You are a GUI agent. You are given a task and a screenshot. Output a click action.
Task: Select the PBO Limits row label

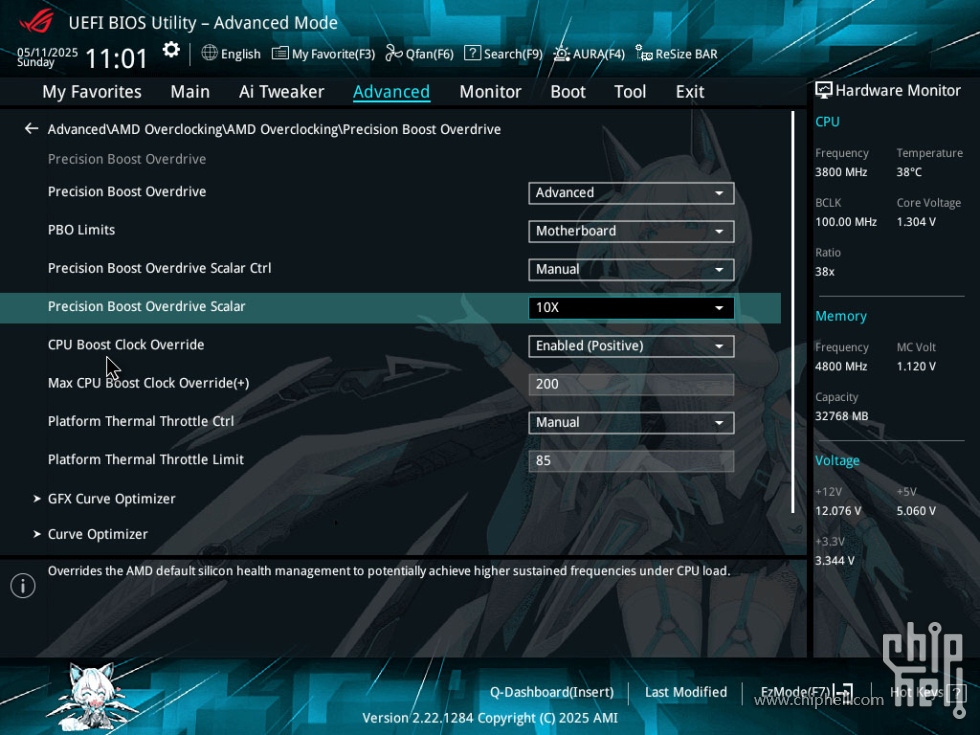[x=81, y=230]
